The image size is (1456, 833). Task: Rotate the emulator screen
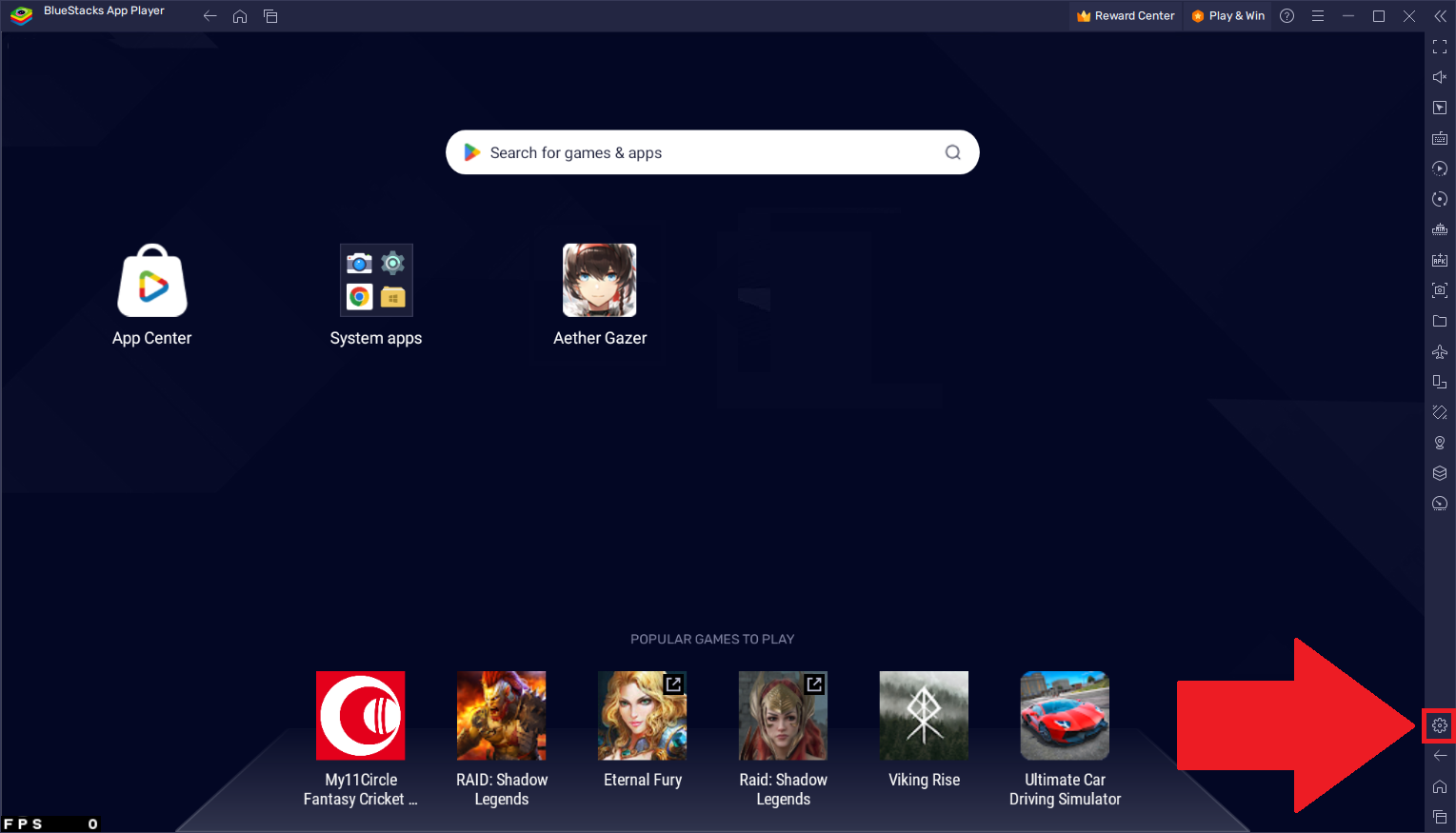[x=1439, y=199]
